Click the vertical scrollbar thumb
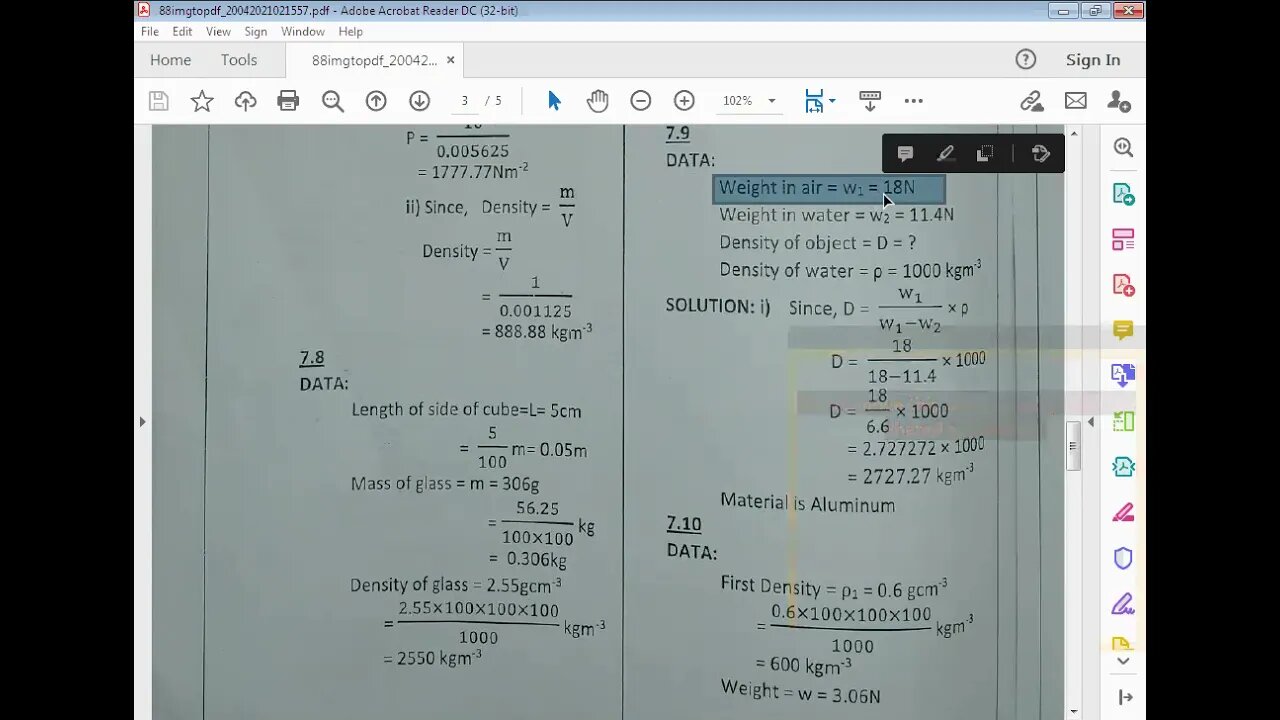 point(1074,446)
